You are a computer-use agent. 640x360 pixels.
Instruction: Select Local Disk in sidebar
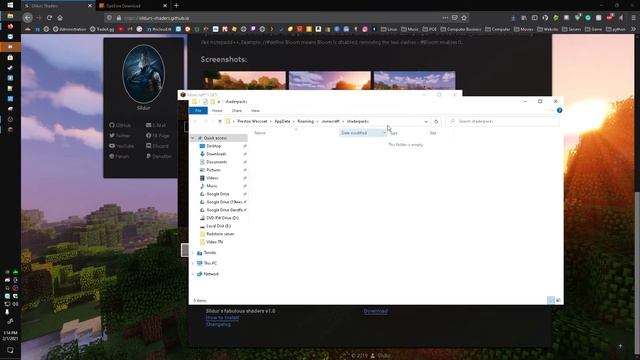[218, 226]
